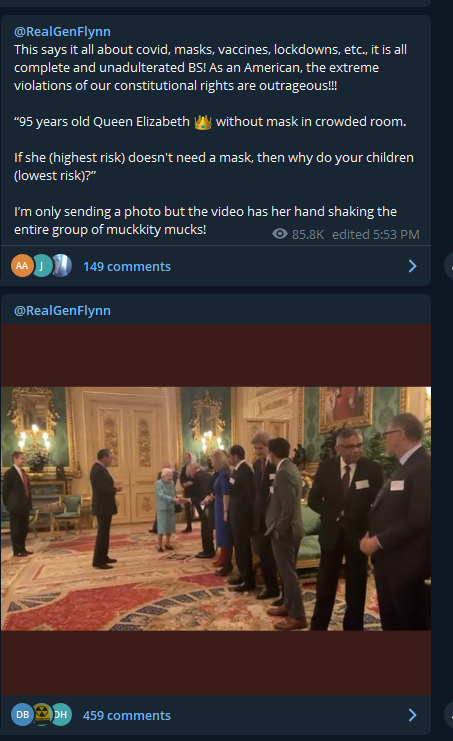Click the eye views icon beside 85.8K

point(280,233)
